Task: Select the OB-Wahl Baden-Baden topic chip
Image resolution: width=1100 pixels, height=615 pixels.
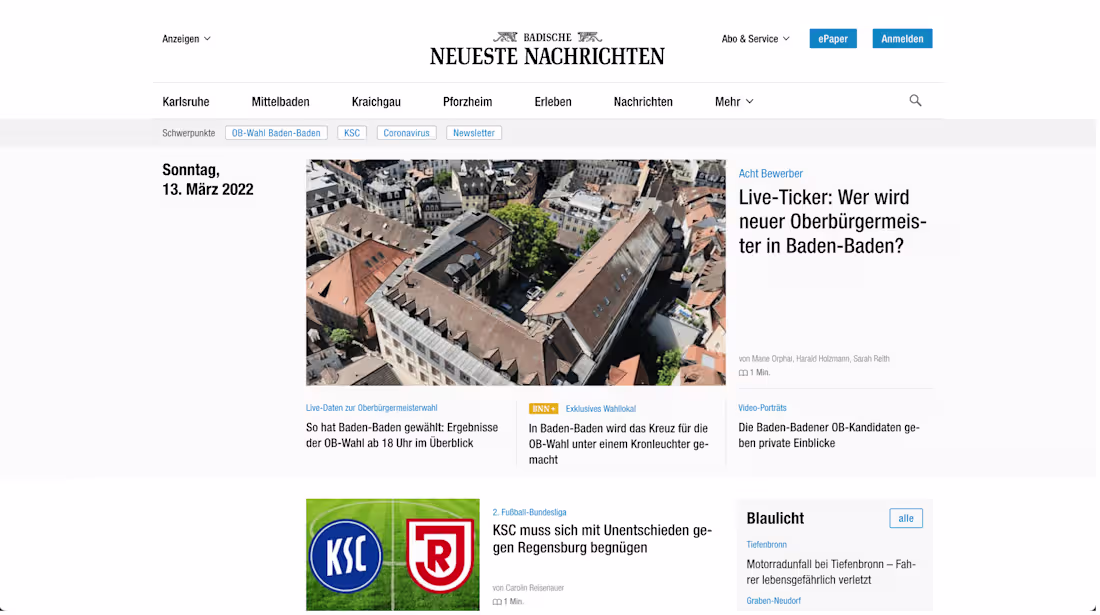Action: [276, 132]
